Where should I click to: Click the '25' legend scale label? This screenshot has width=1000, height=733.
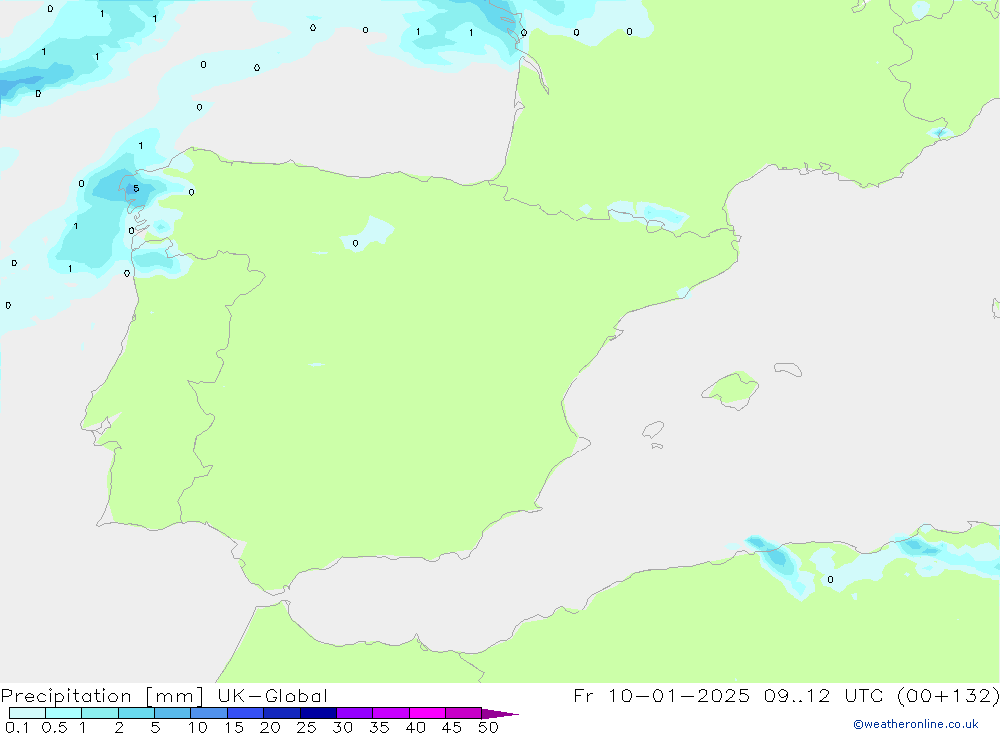click(307, 727)
